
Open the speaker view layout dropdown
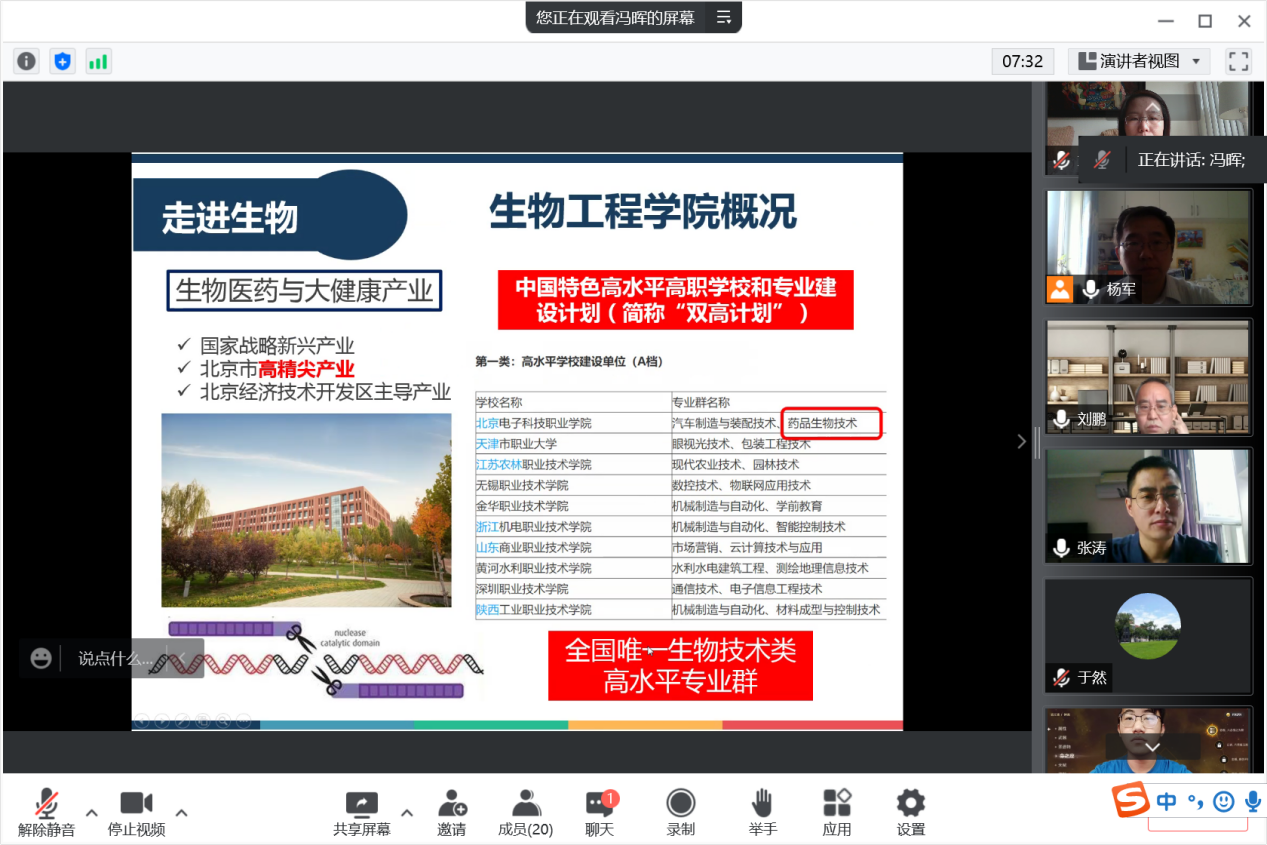click(x=1139, y=61)
